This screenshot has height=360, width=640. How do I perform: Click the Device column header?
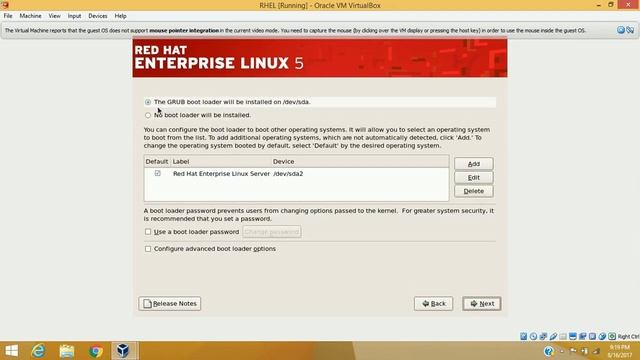tap(360, 162)
